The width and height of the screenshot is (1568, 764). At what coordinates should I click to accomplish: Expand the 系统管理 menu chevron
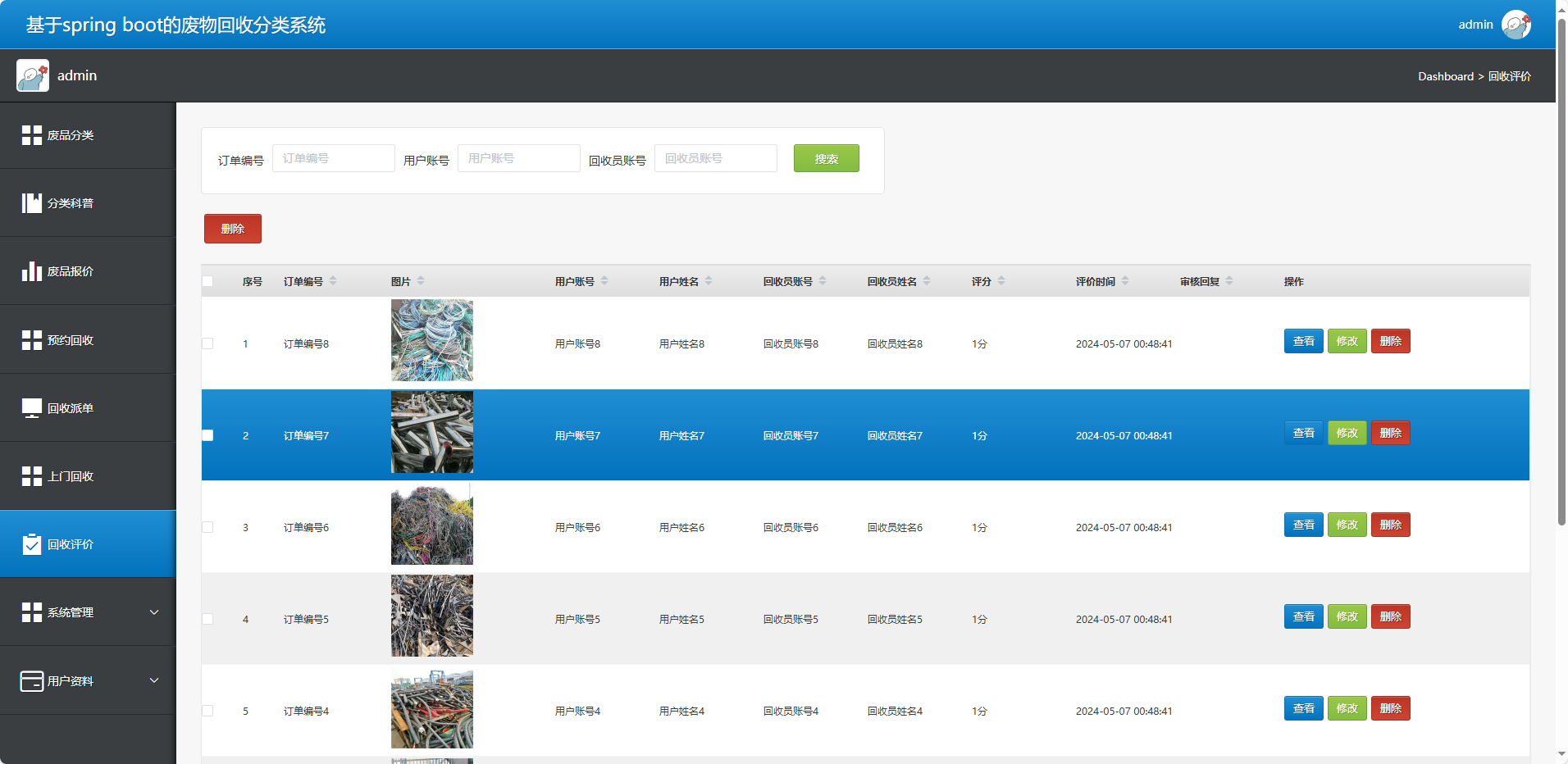[154, 612]
